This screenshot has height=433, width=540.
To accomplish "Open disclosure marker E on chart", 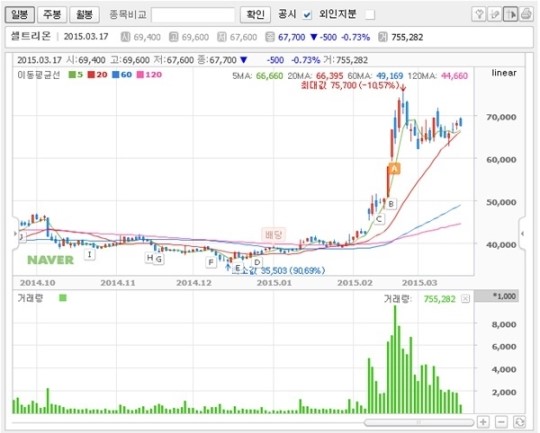I will click(x=237, y=268).
